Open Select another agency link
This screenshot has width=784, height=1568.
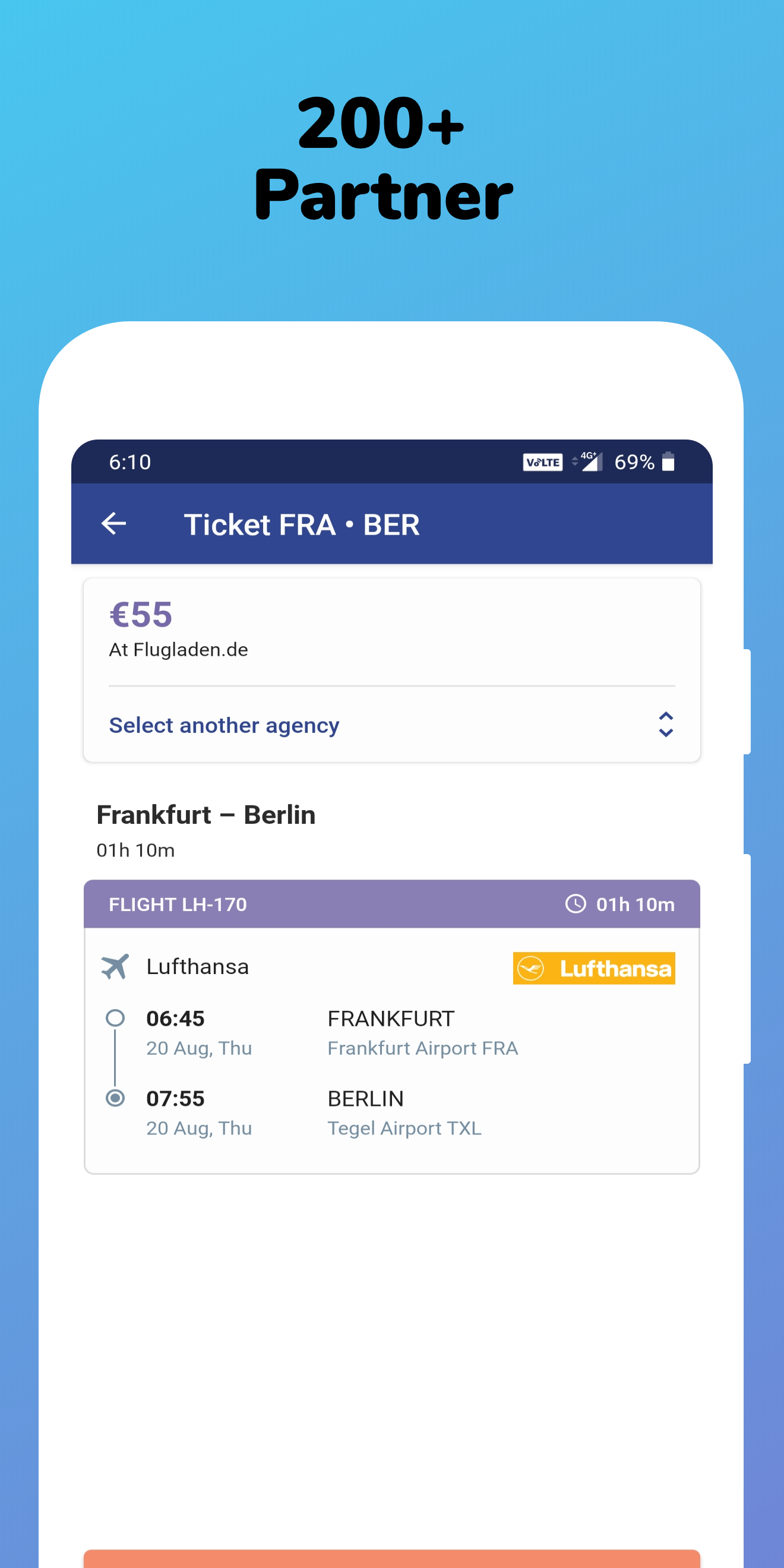click(224, 726)
